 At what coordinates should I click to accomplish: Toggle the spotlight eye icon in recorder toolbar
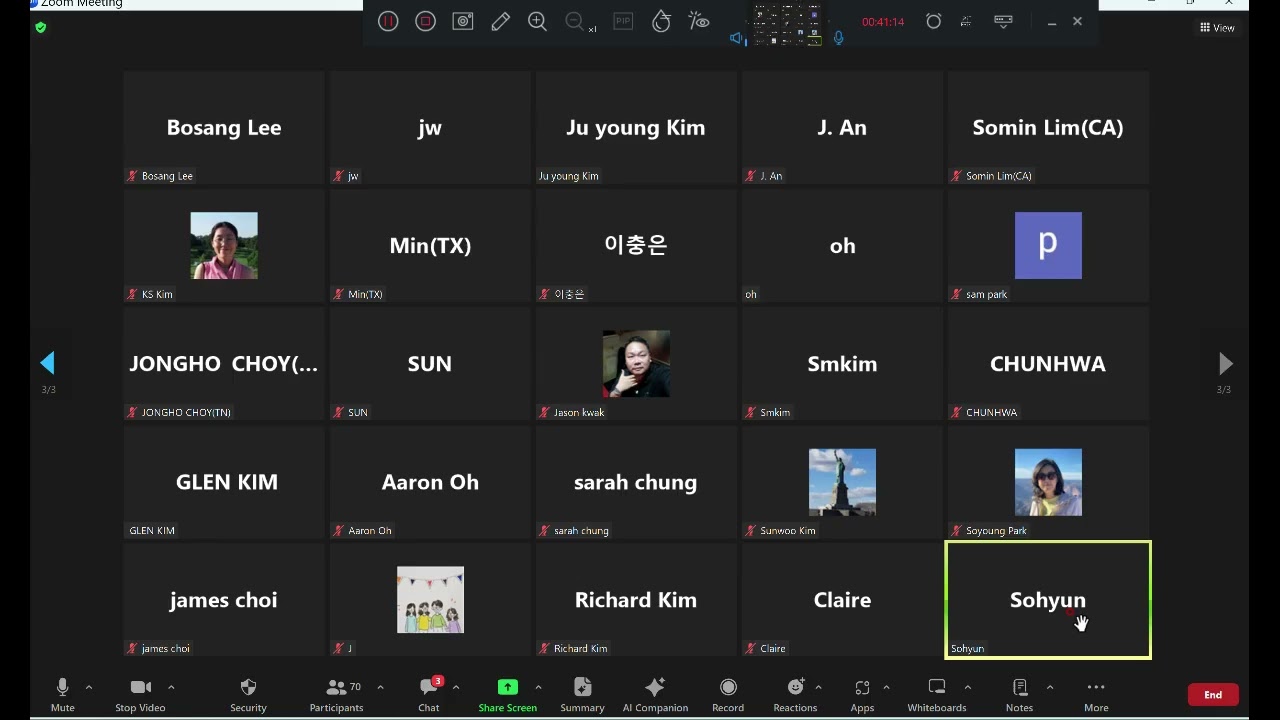coord(699,21)
